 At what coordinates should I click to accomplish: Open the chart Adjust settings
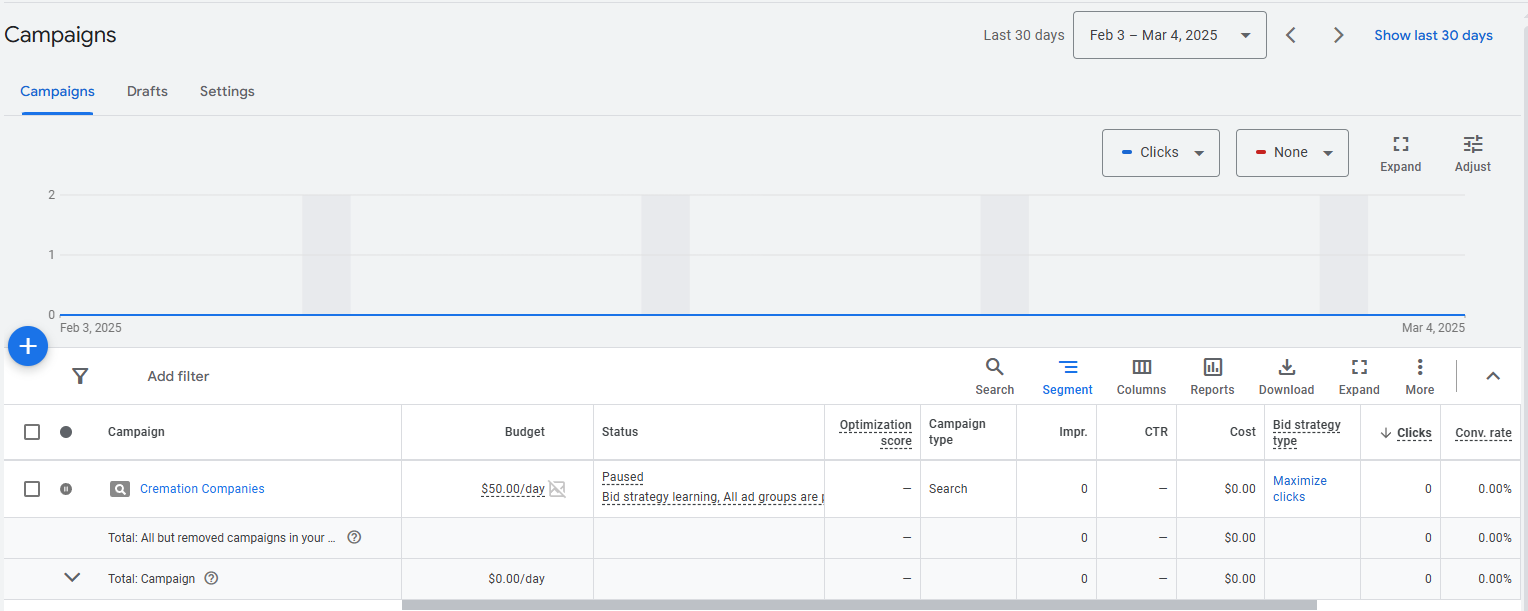tap(1472, 153)
